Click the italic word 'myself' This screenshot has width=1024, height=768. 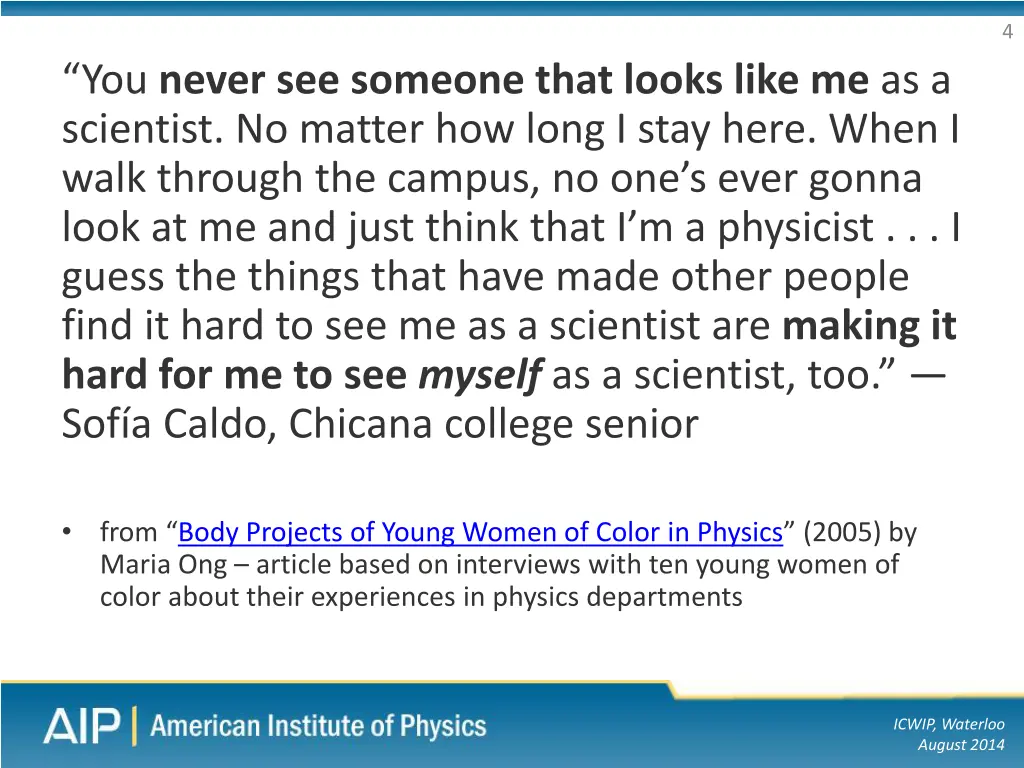coord(480,376)
